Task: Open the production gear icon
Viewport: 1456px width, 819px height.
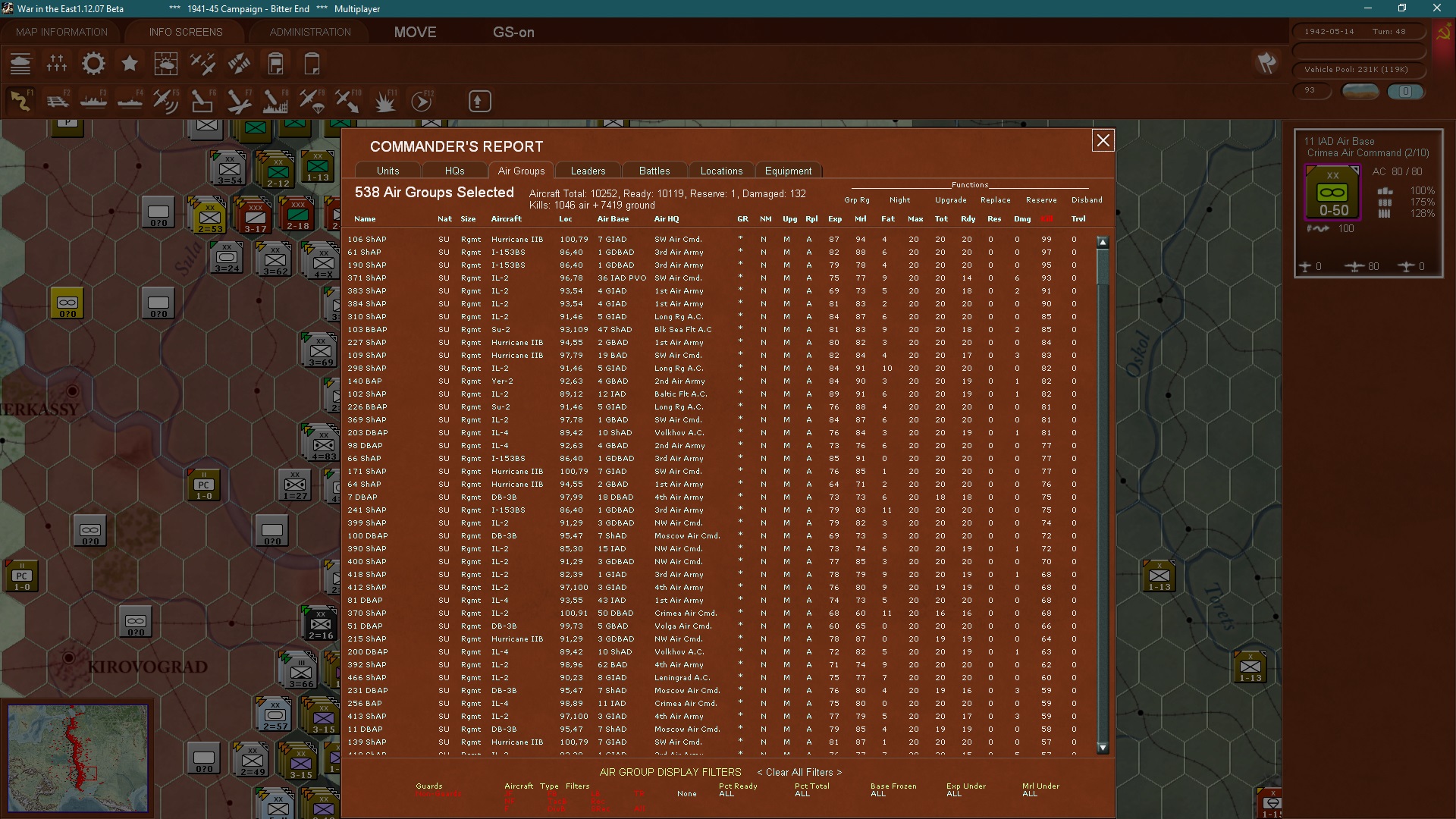Action: point(93,64)
